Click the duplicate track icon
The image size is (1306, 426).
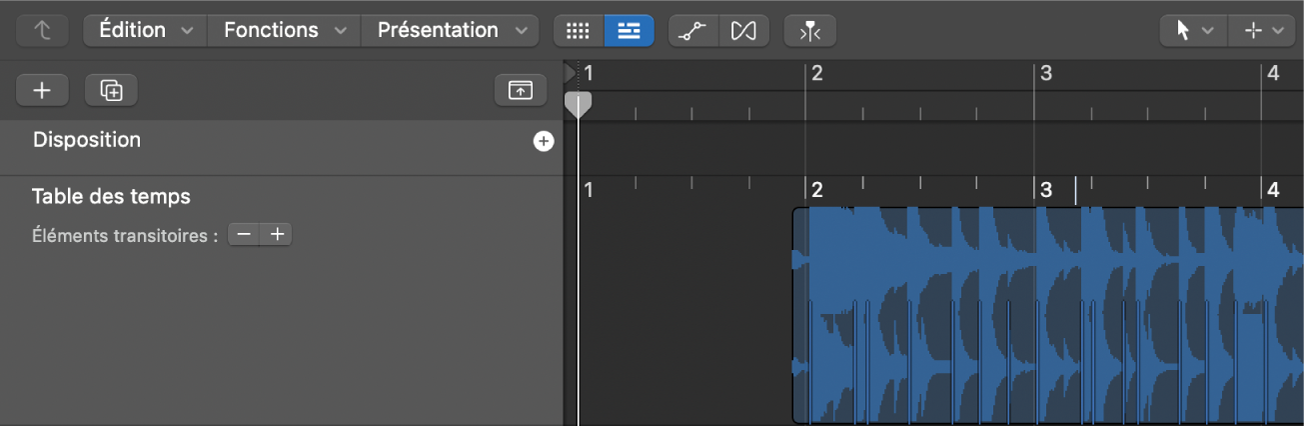coord(111,91)
